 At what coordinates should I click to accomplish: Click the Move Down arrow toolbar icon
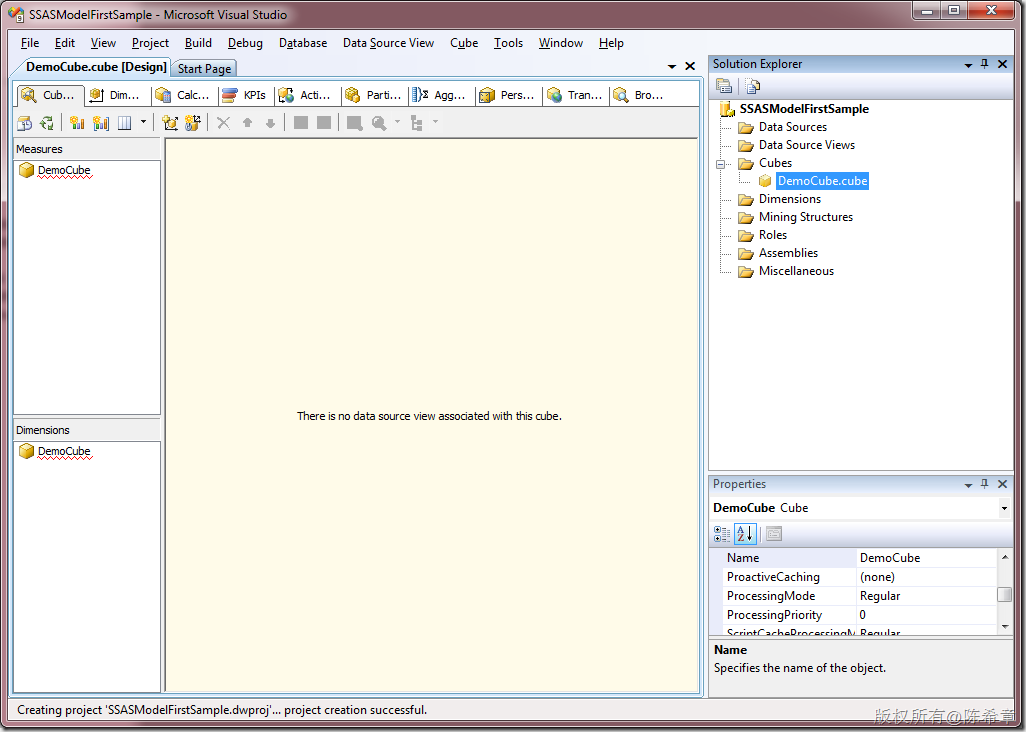point(270,123)
